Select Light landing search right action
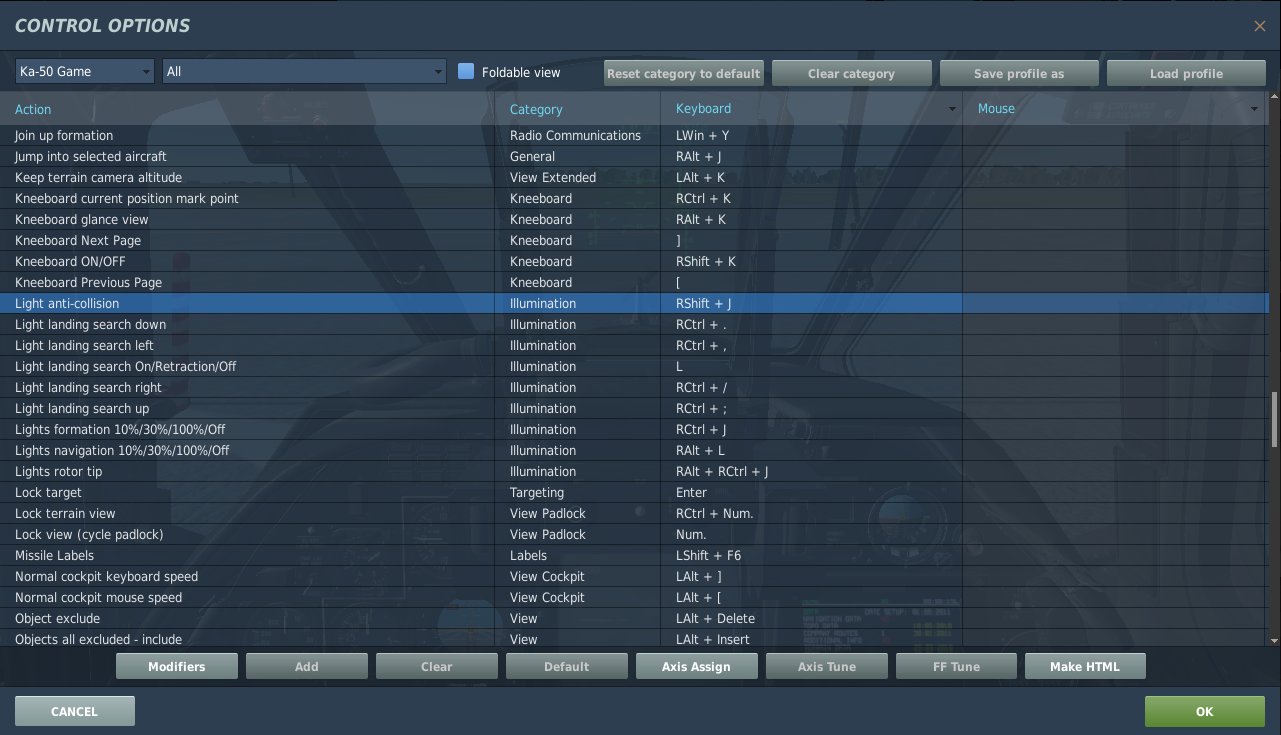Image resolution: width=1281 pixels, height=735 pixels. (88, 387)
